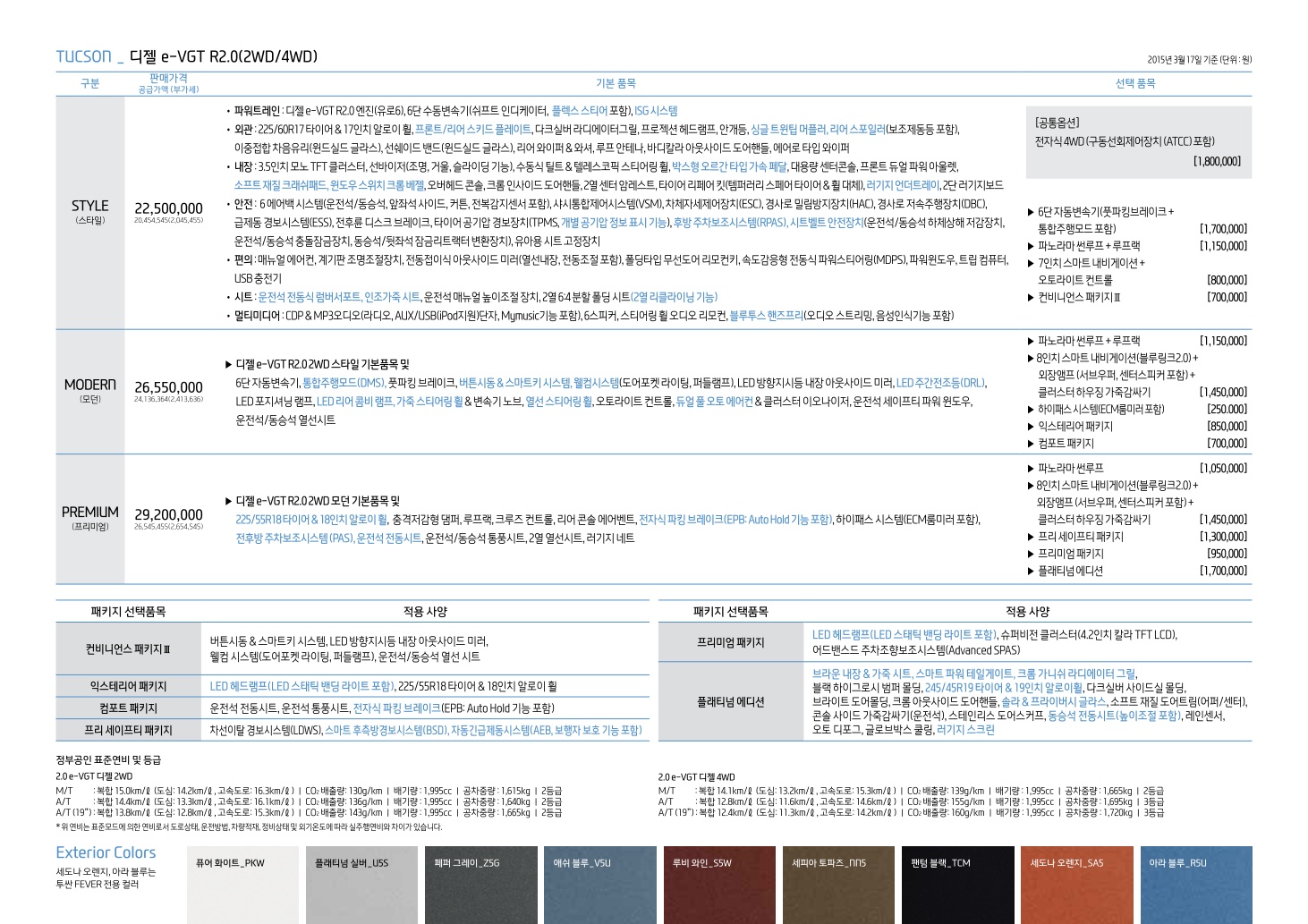Expand the 플래티넘에디션 option in PREMIUM row
Screen dimensions: 1308x924
coord(1031,571)
